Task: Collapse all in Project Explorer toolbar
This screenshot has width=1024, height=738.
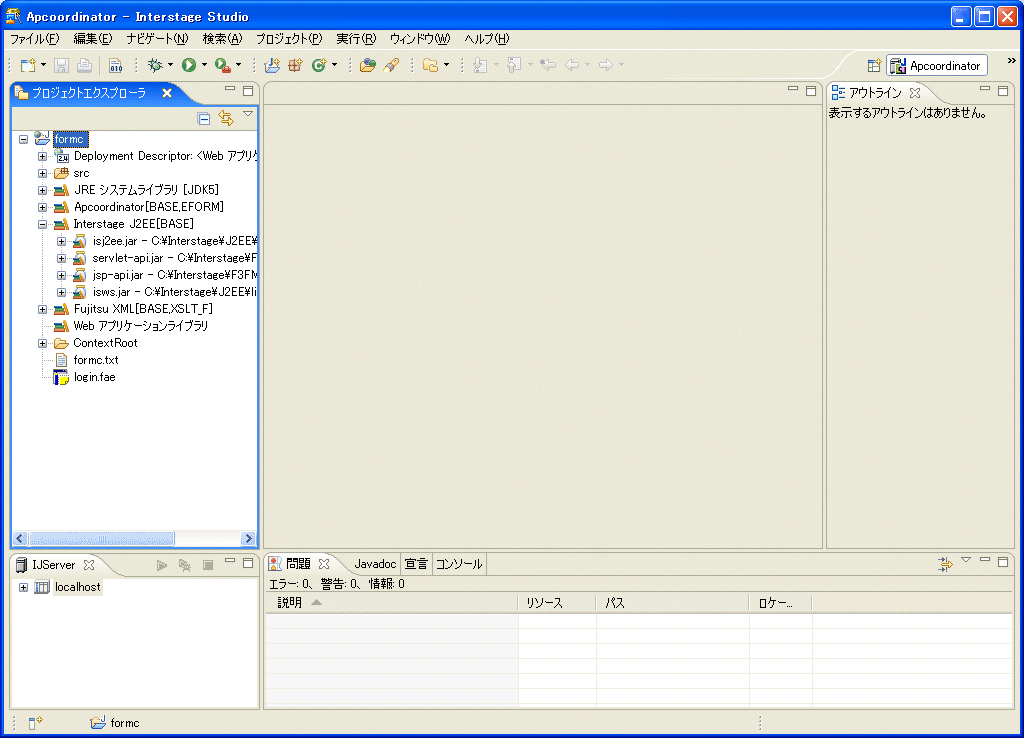Action: point(204,118)
